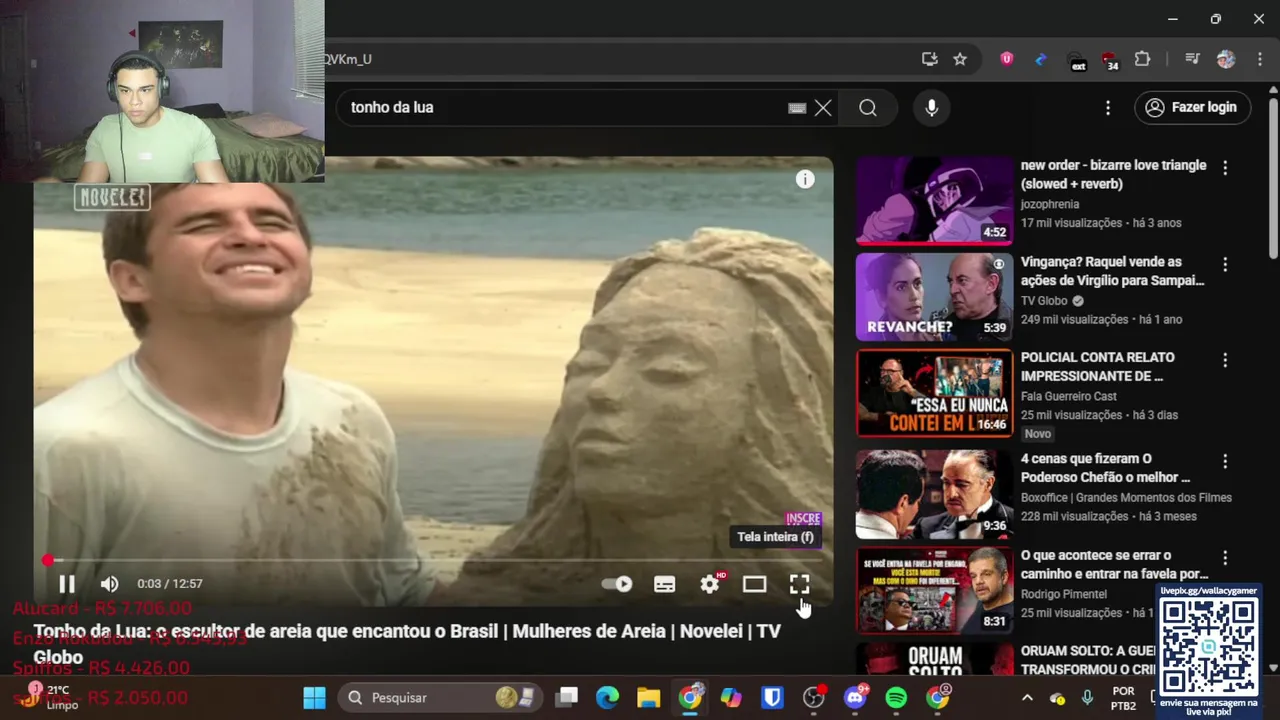1280x720 pixels.
Task: Open 'Vingança? Raquel vende as ações' video title
Action: [x=1112, y=271]
